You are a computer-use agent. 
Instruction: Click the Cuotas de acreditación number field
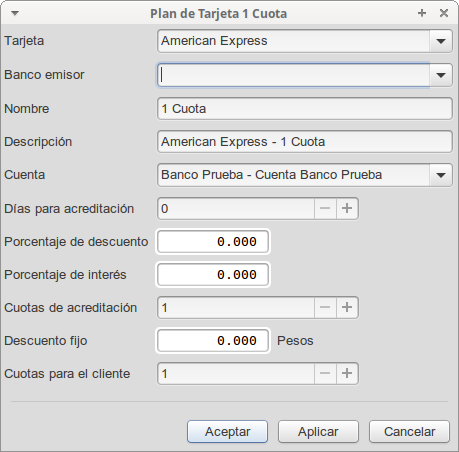click(x=236, y=307)
